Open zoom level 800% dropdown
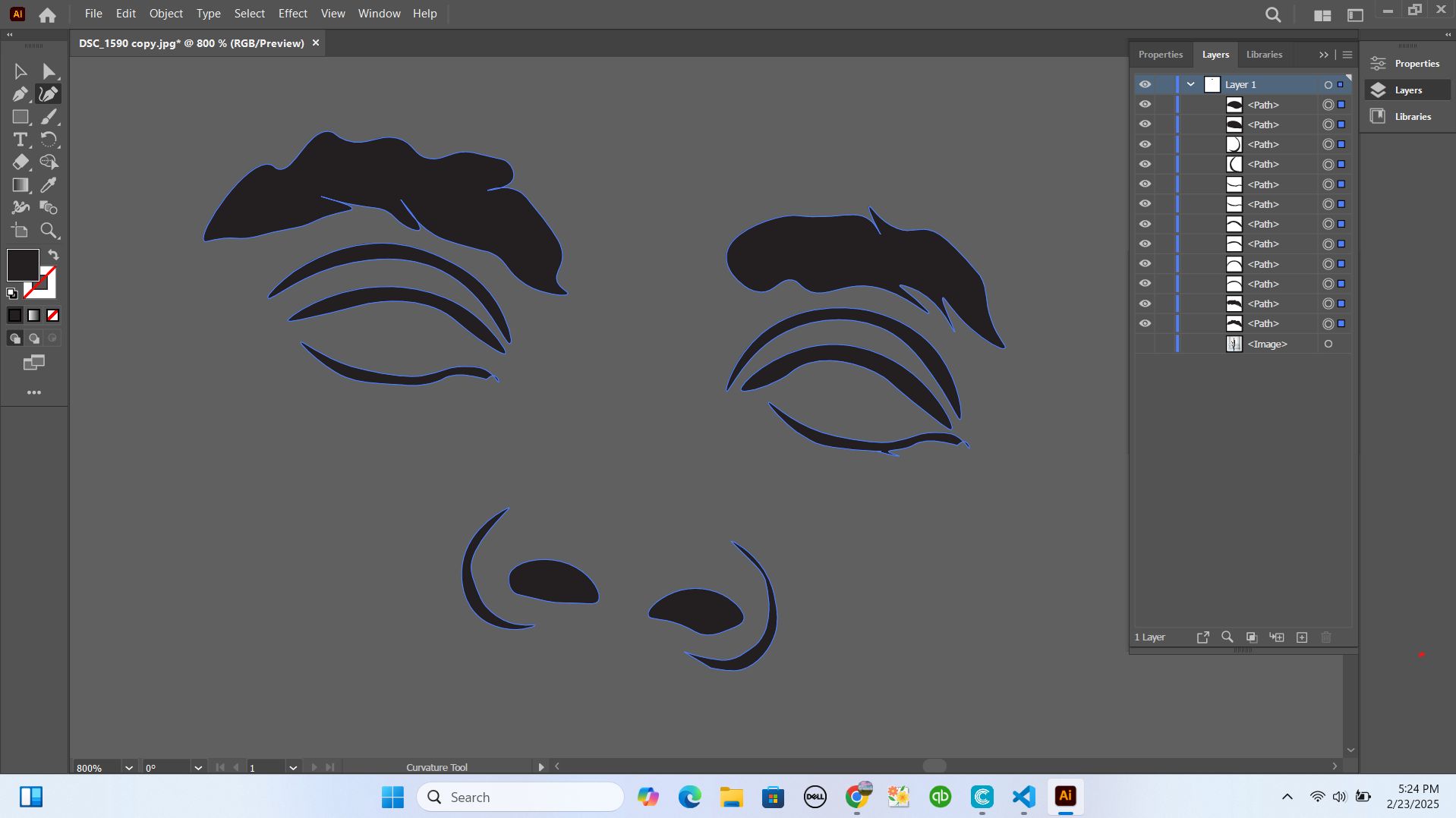Image resolution: width=1456 pixels, height=818 pixels. click(x=129, y=768)
